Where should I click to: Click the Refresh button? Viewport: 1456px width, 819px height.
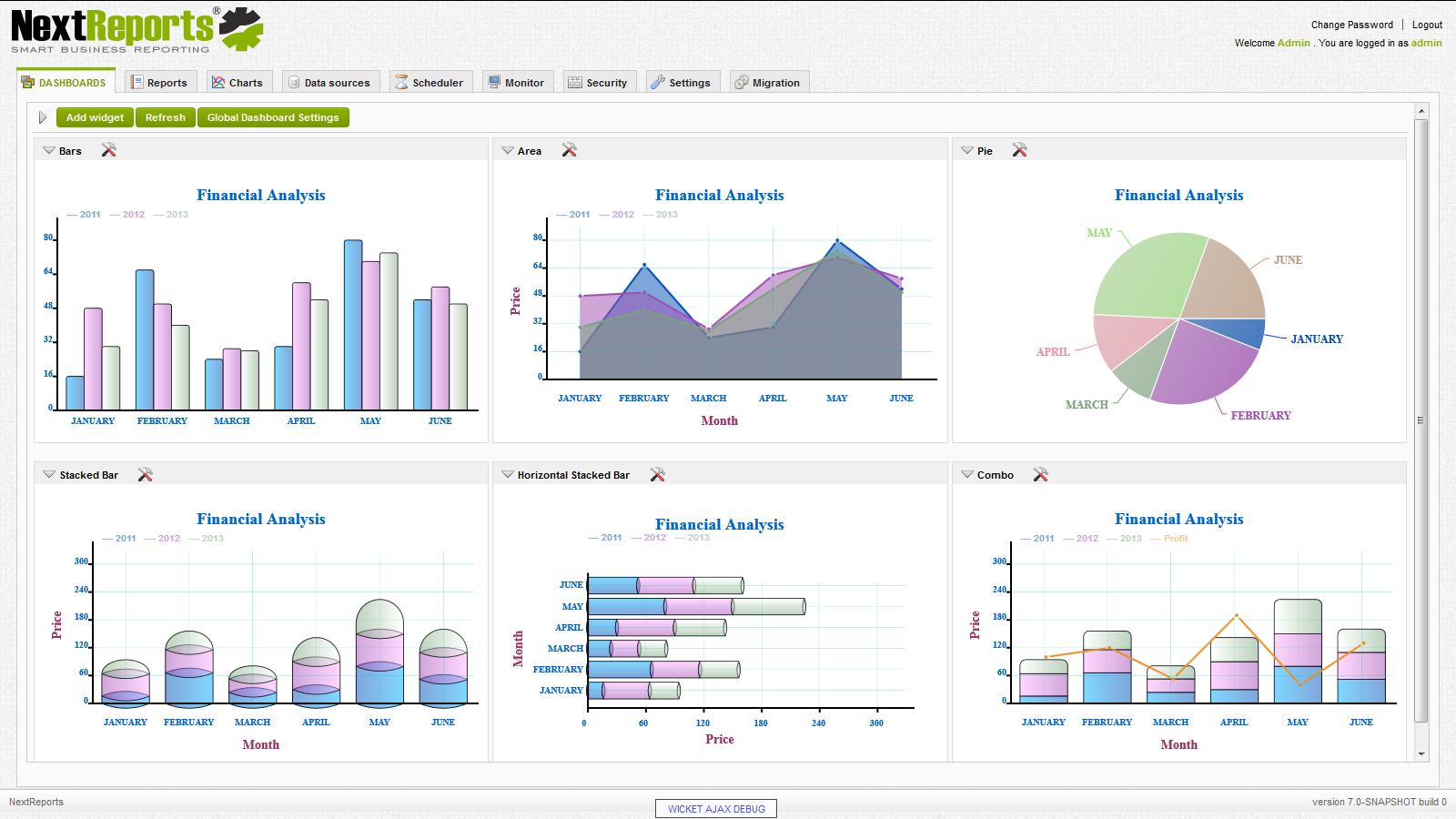coord(166,117)
